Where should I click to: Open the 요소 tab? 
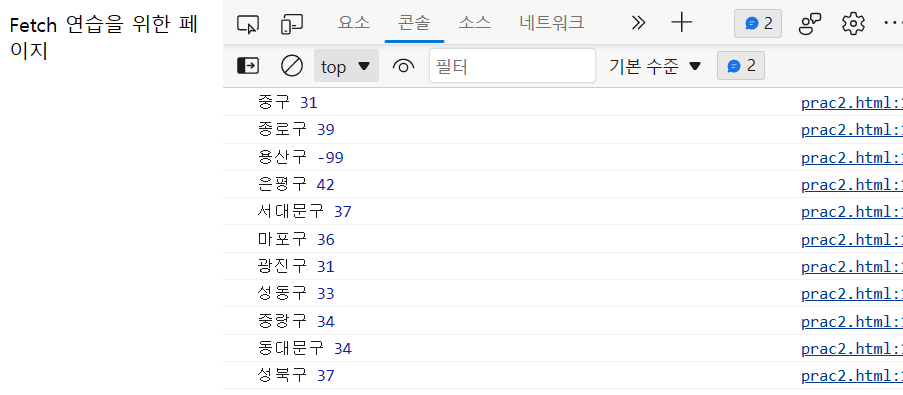[354, 23]
